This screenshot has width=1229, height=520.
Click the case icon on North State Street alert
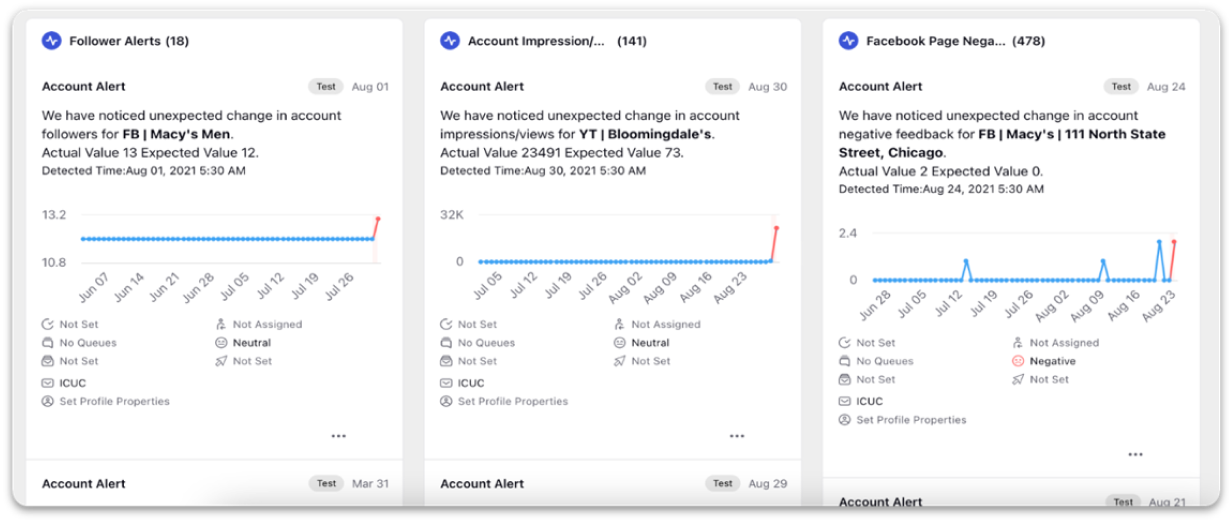(845, 379)
